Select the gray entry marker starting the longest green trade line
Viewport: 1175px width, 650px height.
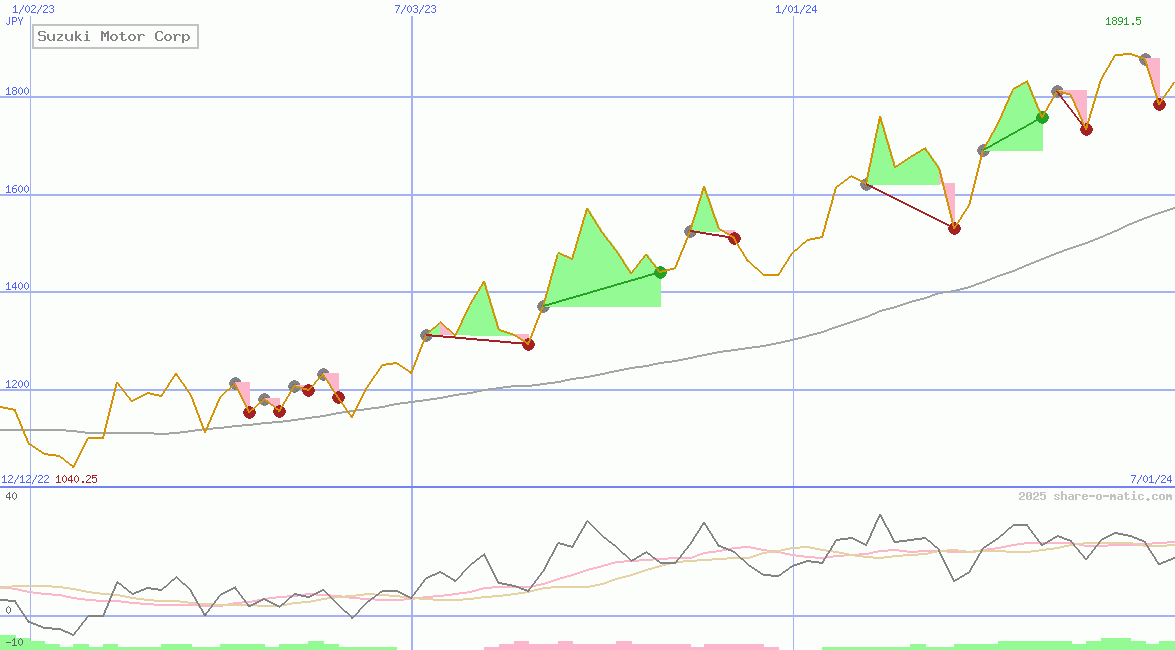point(543,306)
